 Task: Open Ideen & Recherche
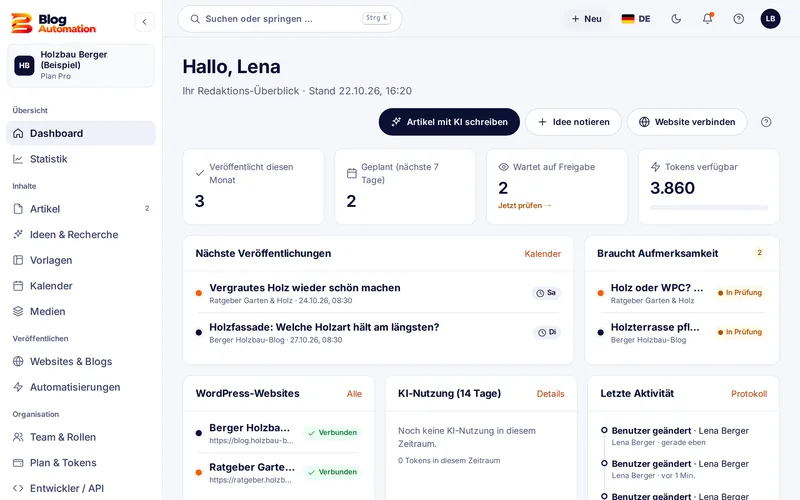(81, 235)
